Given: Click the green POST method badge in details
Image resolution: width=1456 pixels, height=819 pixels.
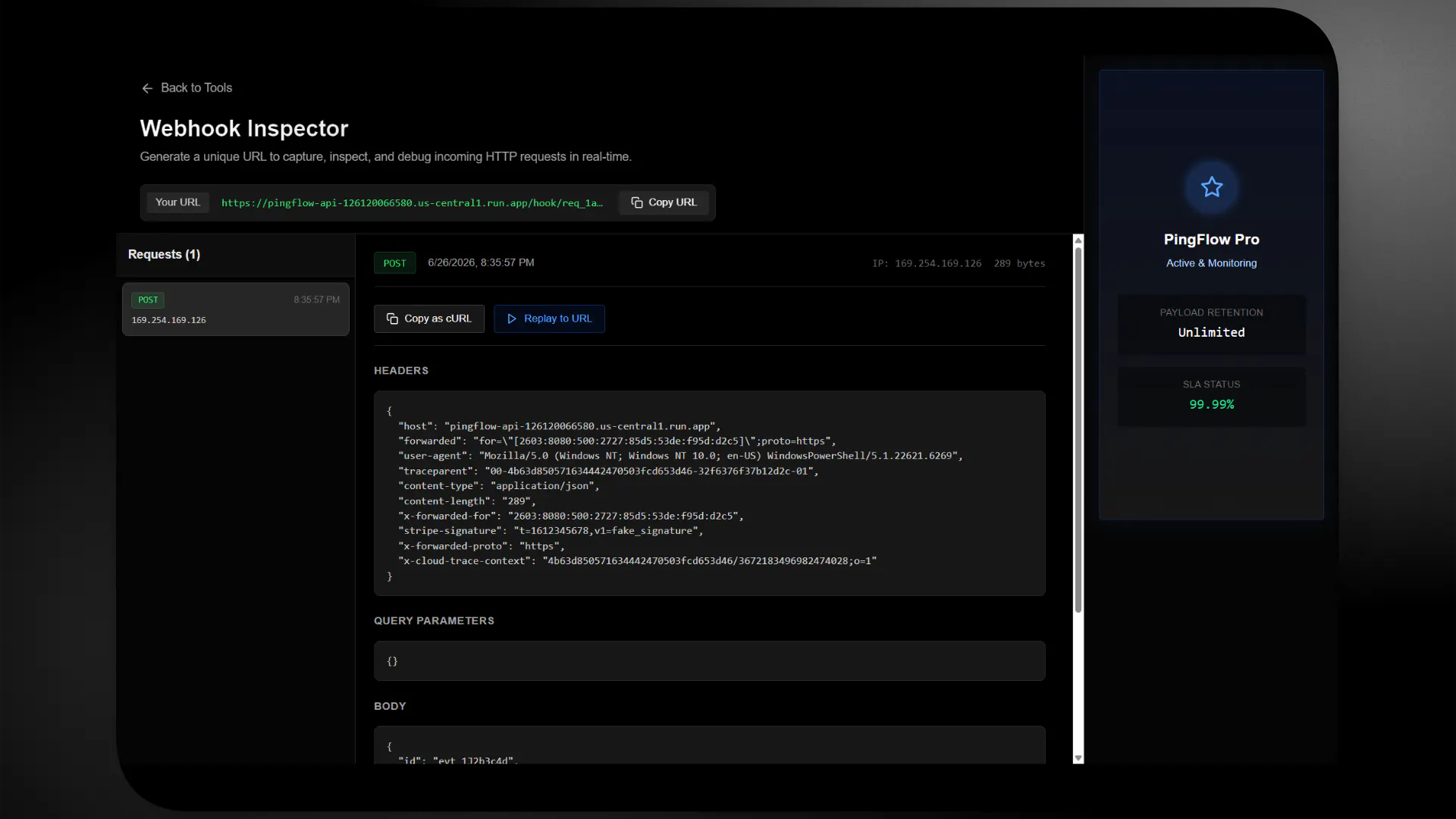Looking at the screenshot, I should point(394,263).
